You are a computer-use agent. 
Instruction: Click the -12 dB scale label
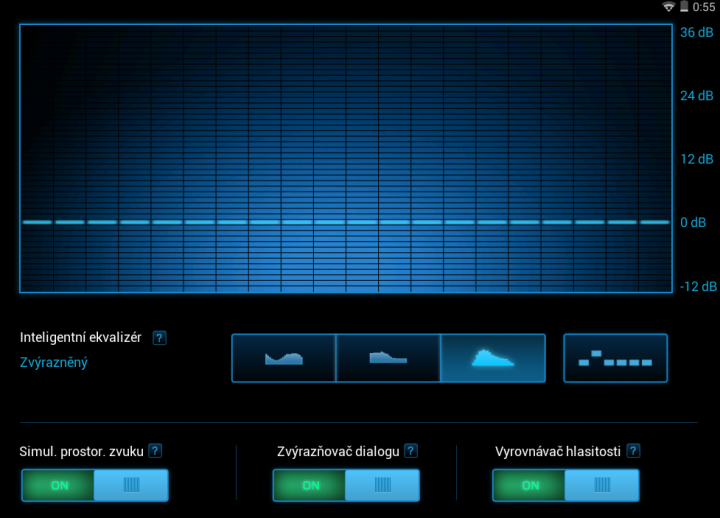click(x=696, y=286)
